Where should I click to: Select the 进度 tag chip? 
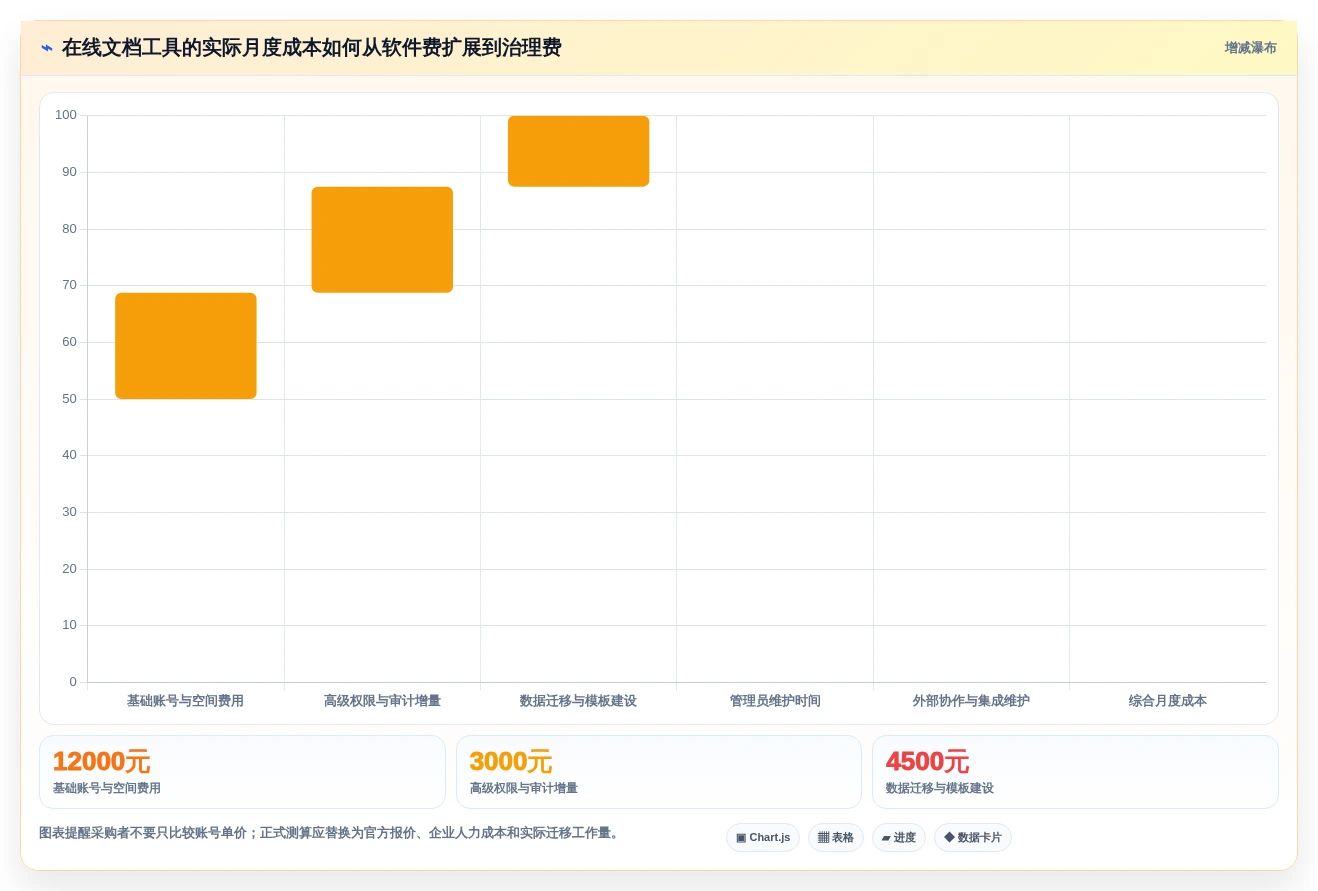[899, 838]
